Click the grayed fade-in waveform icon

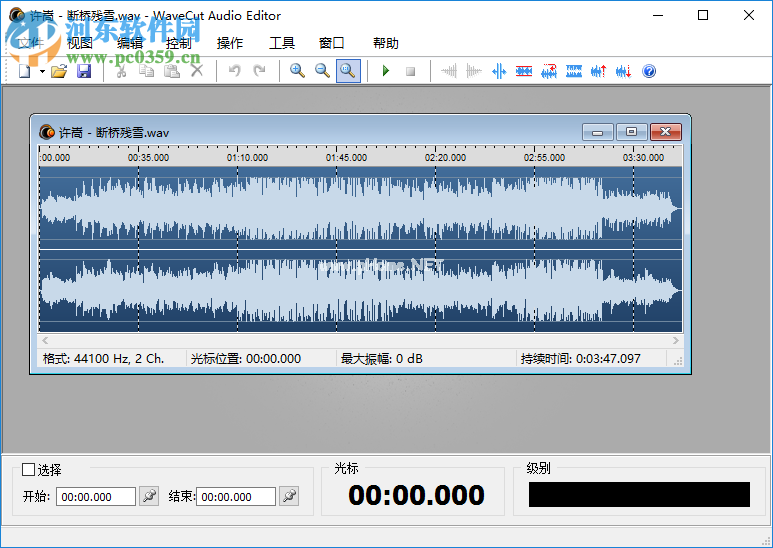click(x=449, y=71)
